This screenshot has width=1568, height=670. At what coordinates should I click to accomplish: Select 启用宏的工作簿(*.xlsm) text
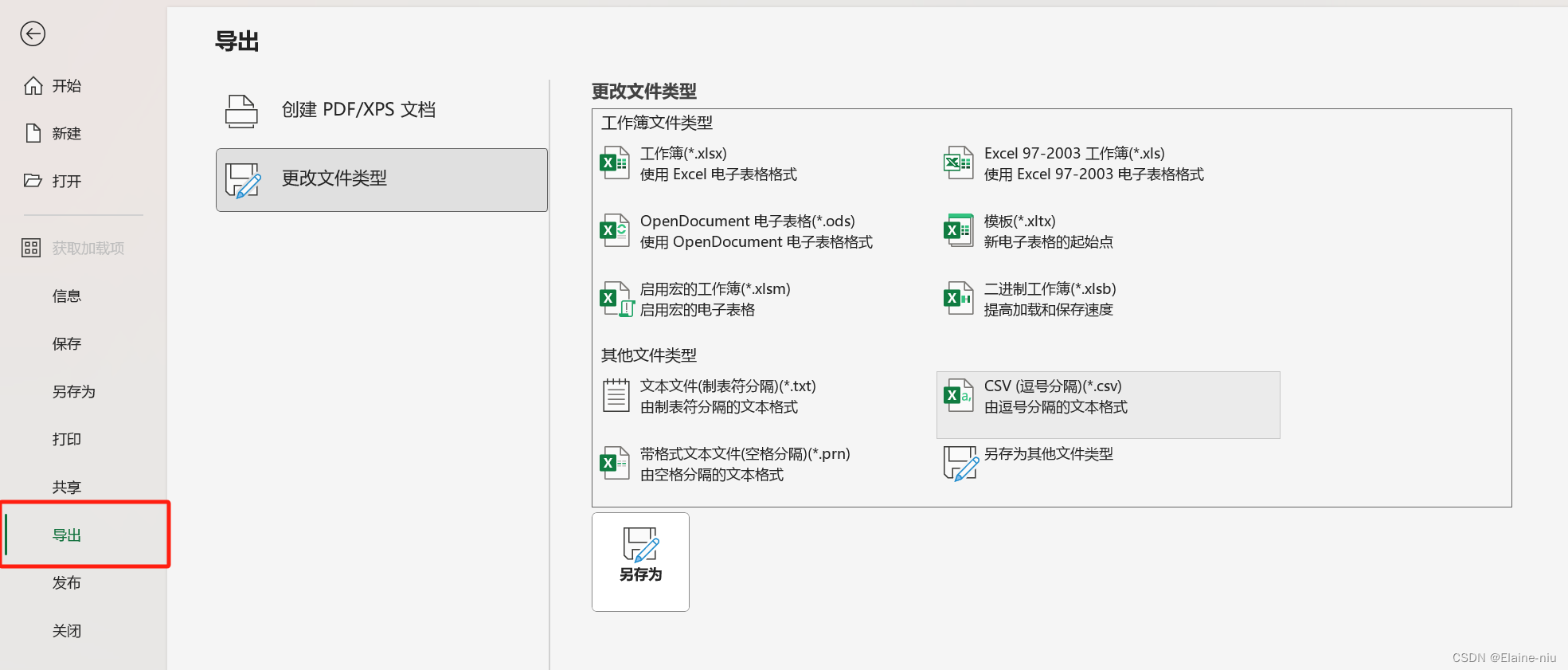pyautogui.click(x=715, y=288)
